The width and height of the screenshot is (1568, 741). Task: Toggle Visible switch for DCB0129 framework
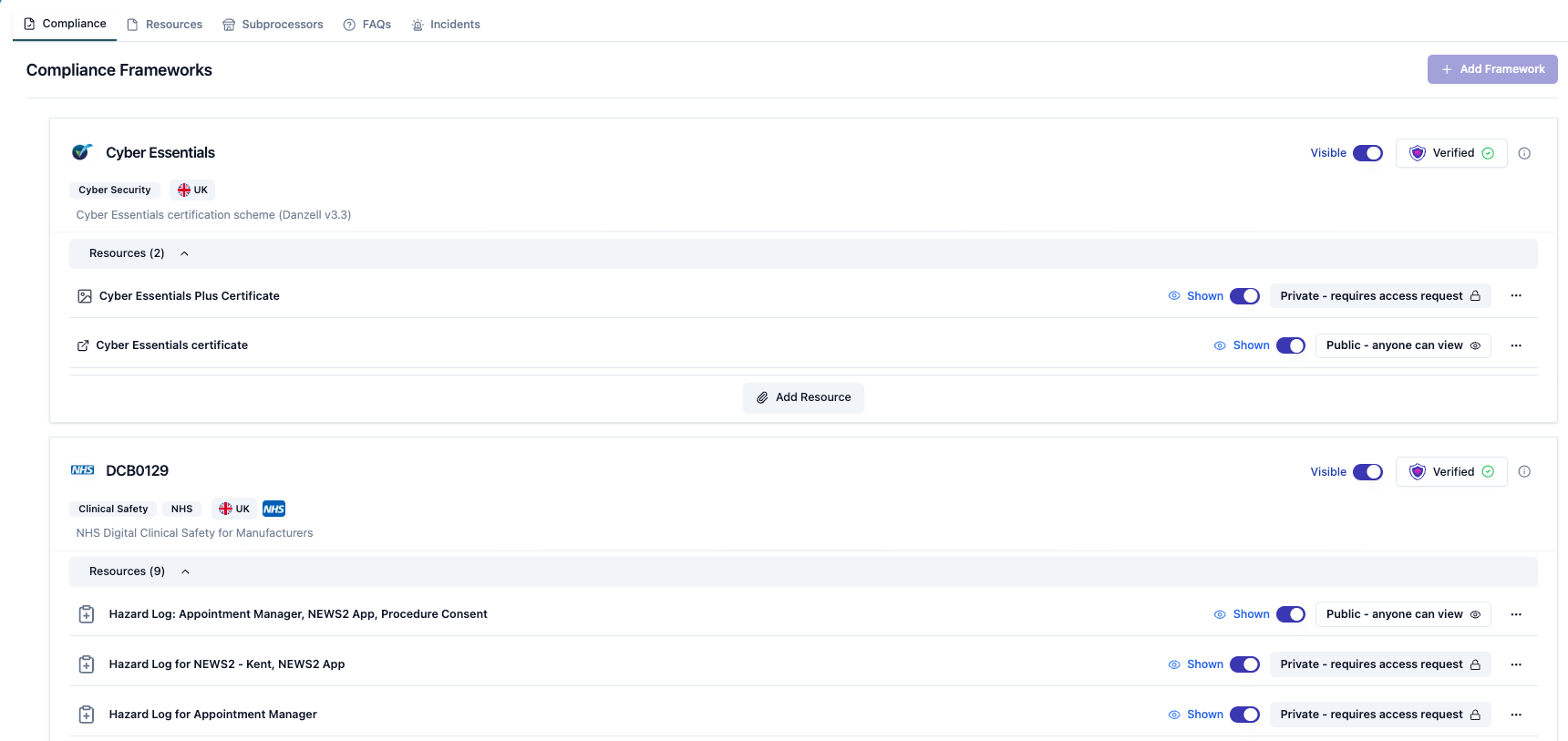click(x=1367, y=471)
